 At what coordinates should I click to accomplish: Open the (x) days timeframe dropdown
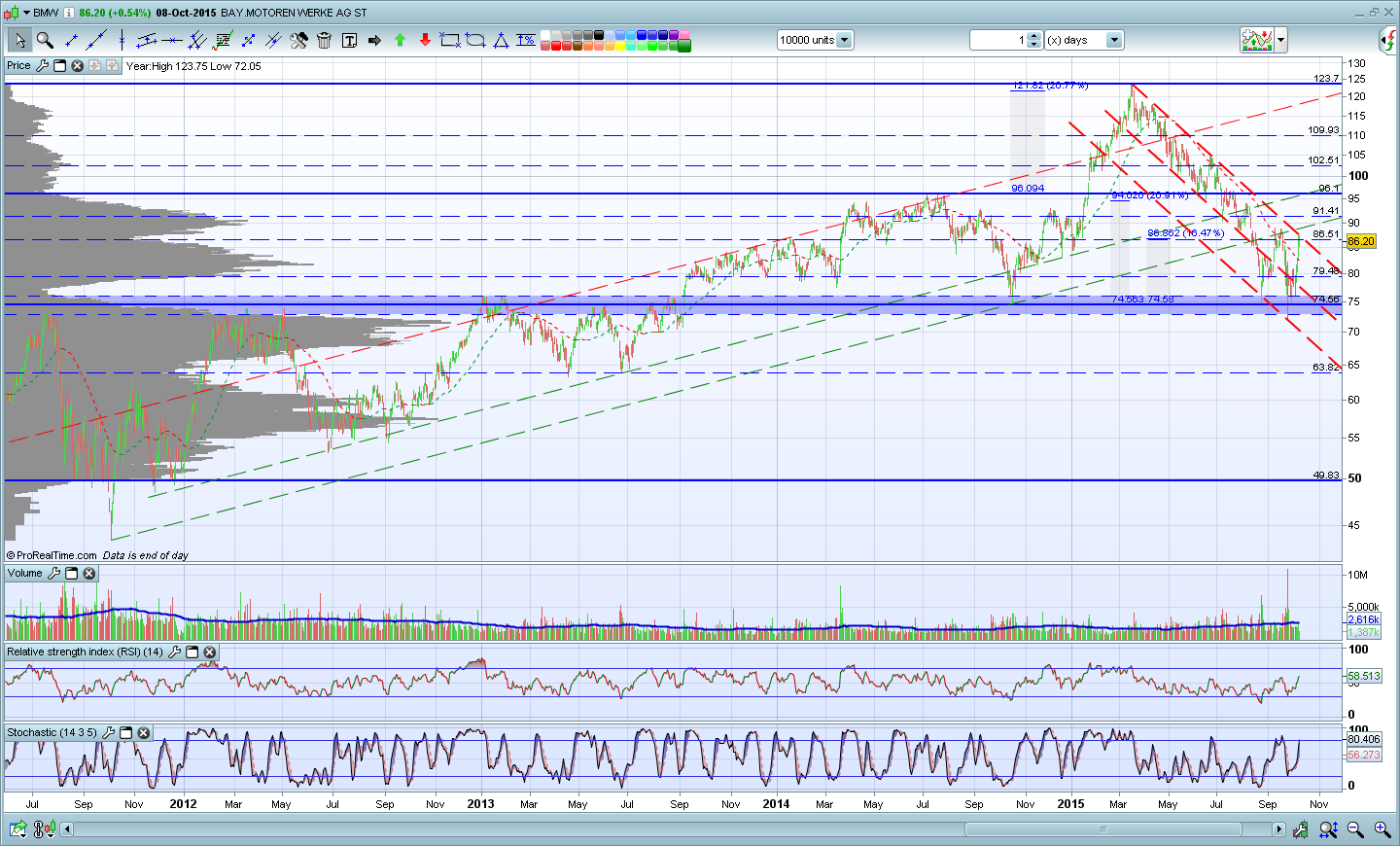click(1114, 40)
